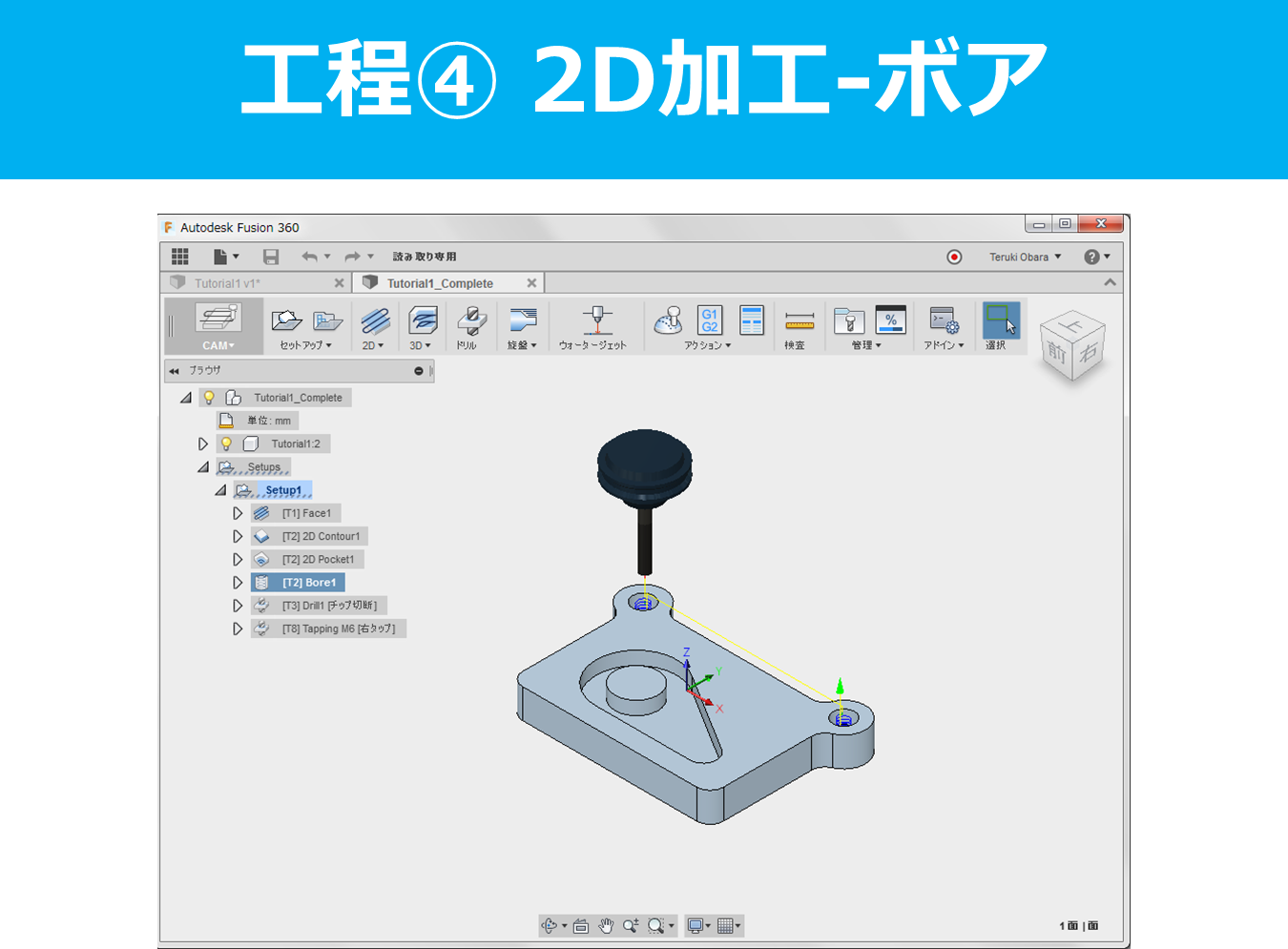The width and height of the screenshot is (1288, 949).
Task: Click the G1 G2 post process icon
Action: tap(710, 320)
